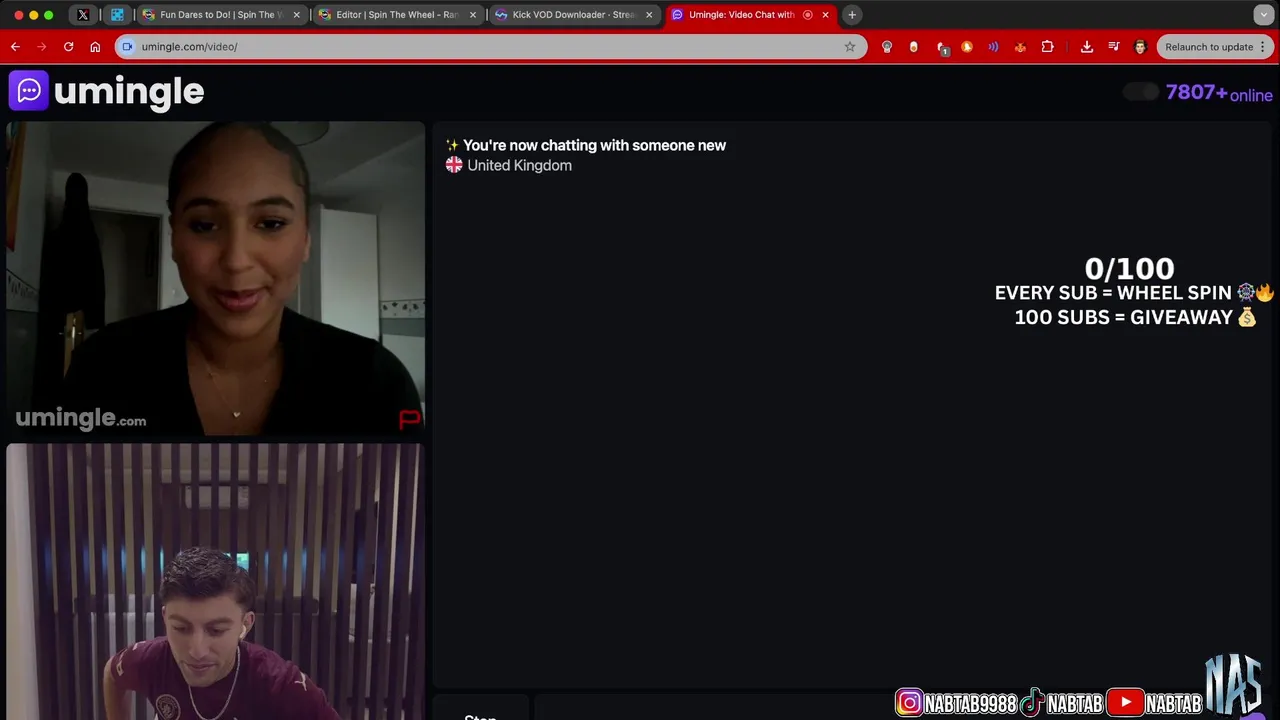Viewport: 1280px width, 720px height.
Task: Bookmark this page with star icon
Action: pyautogui.click(x=850, y=47)
